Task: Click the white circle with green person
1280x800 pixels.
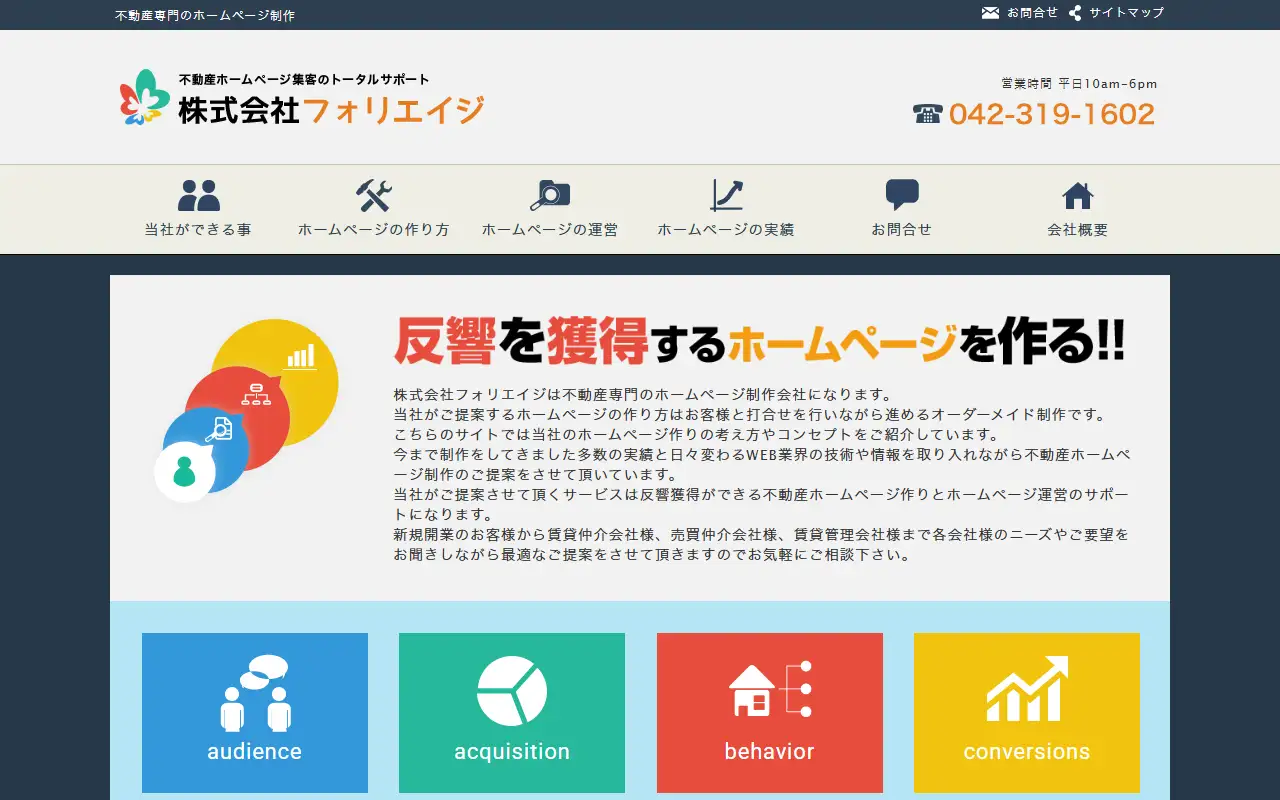Action: pyautogui.click(x=184, y=471)
